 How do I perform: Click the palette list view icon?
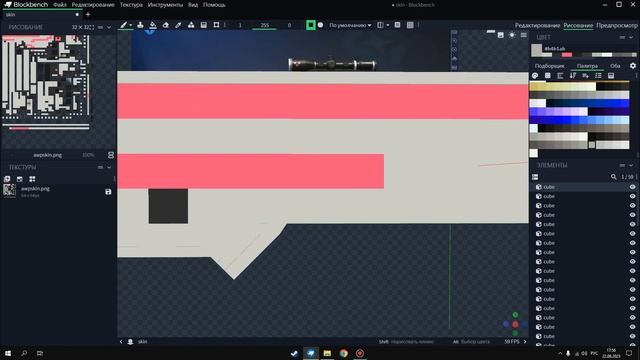coord(598,76)
